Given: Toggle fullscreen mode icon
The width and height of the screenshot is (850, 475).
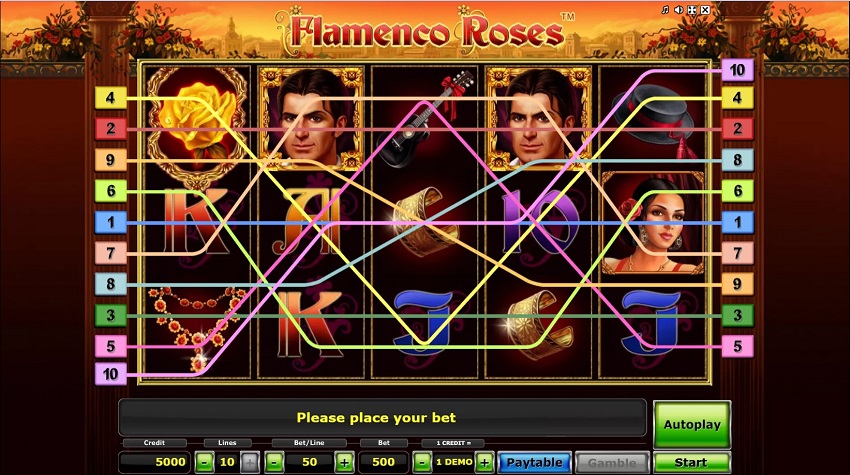Looking at the screenshot, I should point(692,10).
